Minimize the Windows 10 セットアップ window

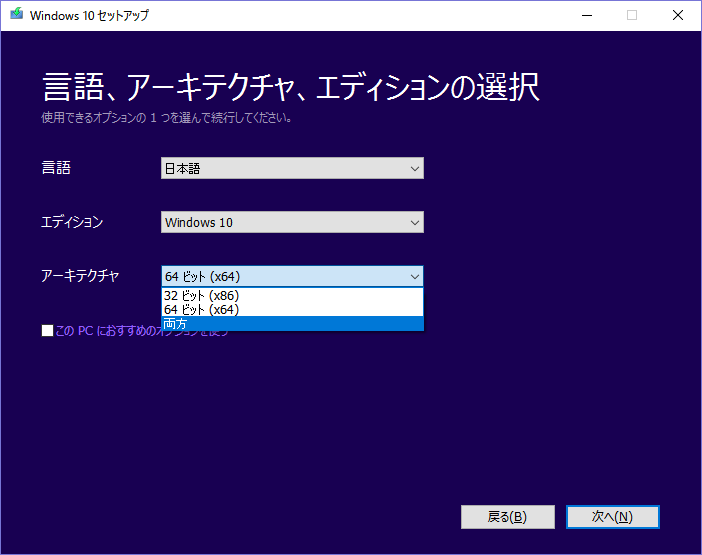[587, 16]
